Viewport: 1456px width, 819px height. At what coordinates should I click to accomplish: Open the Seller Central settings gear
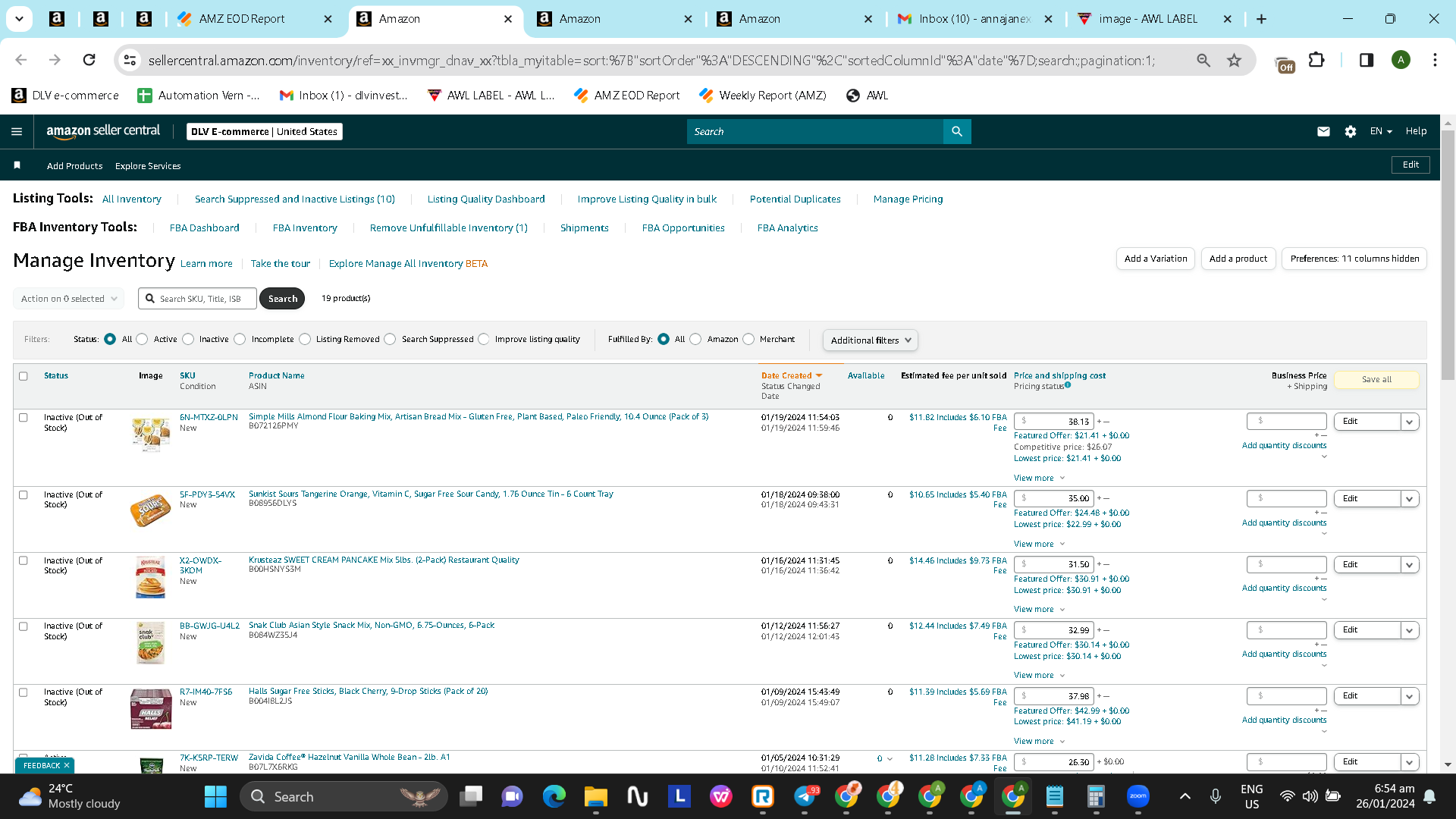(1351, 131)
